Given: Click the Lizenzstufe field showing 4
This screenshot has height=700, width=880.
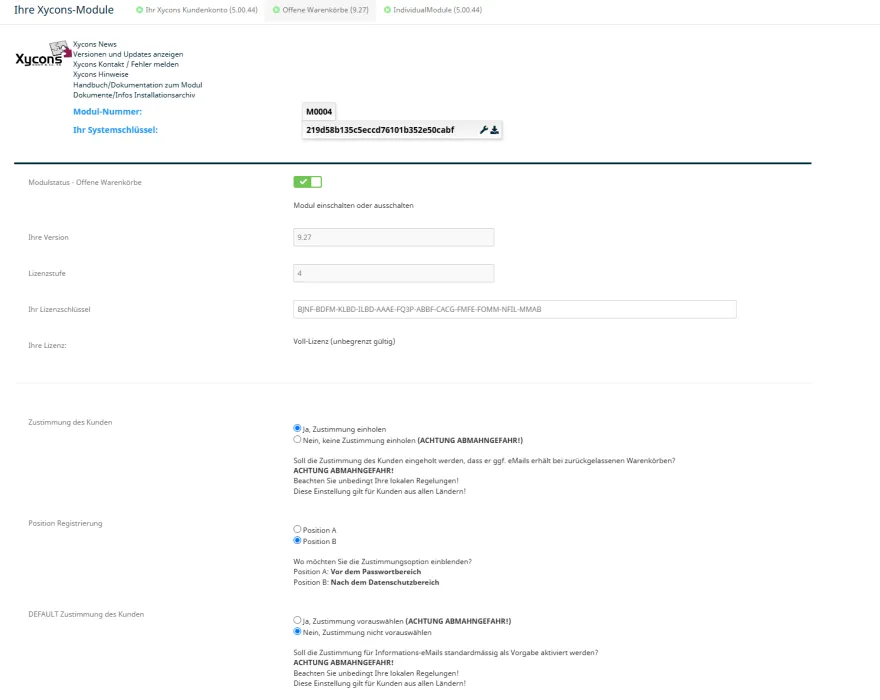Looking at the screenshot, I should coord(393,273).
